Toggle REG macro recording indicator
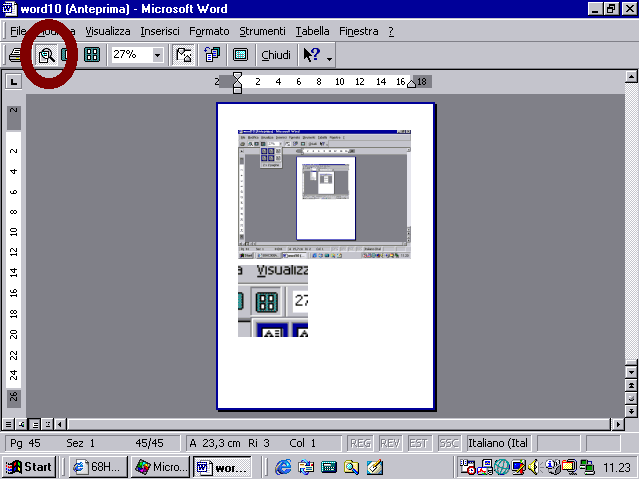 click(x=360, y=443)
